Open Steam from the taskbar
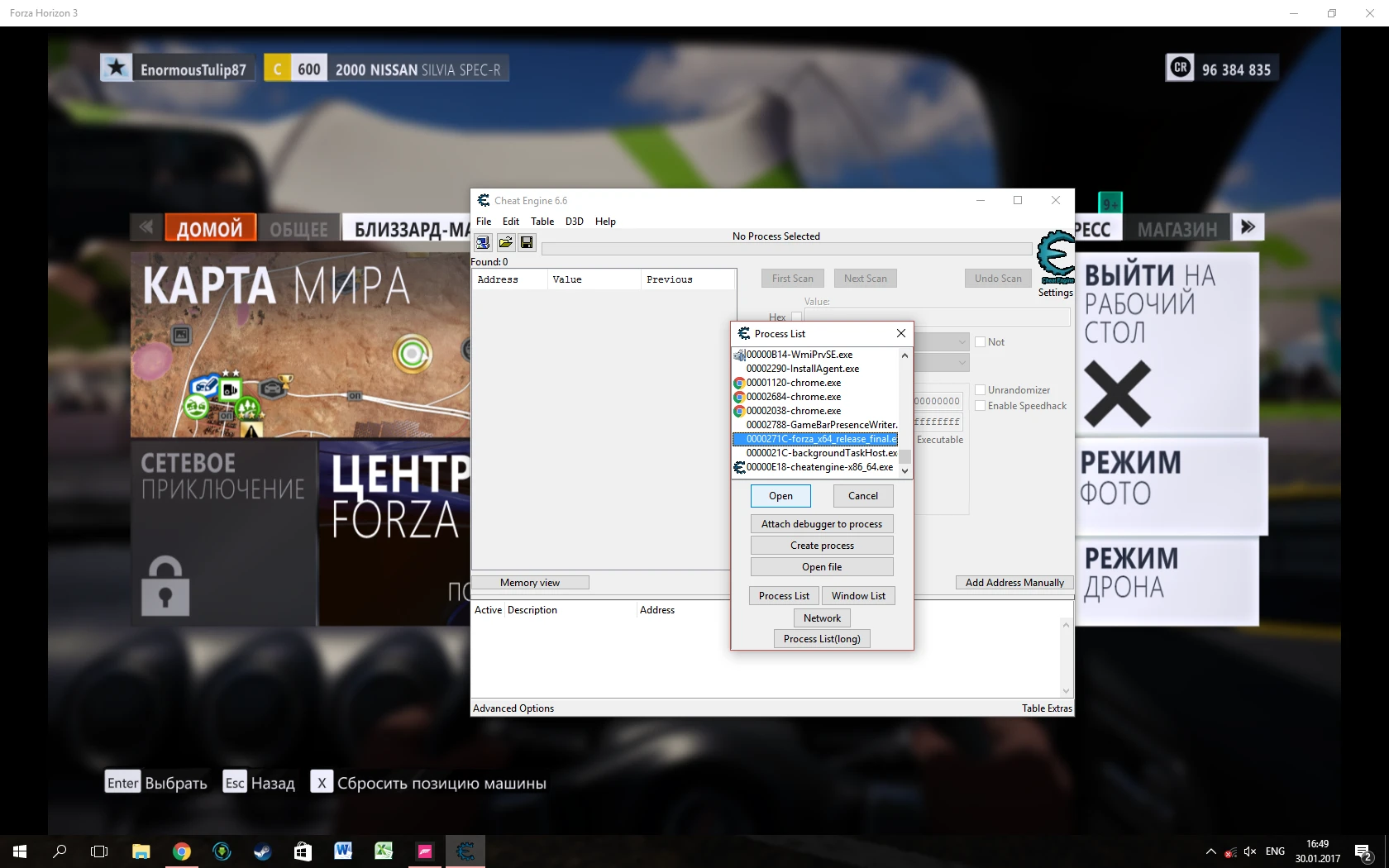Screen dimensions: 1389x868 (262, 851)
